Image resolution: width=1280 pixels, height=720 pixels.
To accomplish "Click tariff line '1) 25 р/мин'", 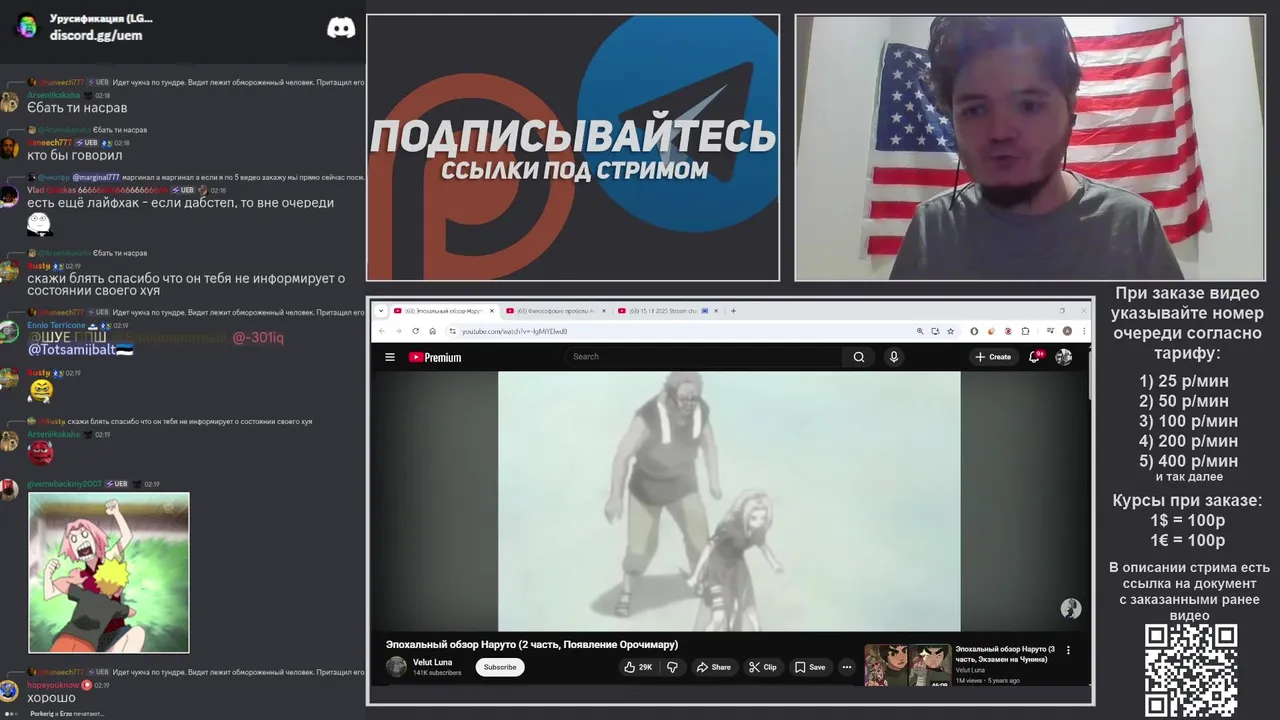I will 1184,381.
